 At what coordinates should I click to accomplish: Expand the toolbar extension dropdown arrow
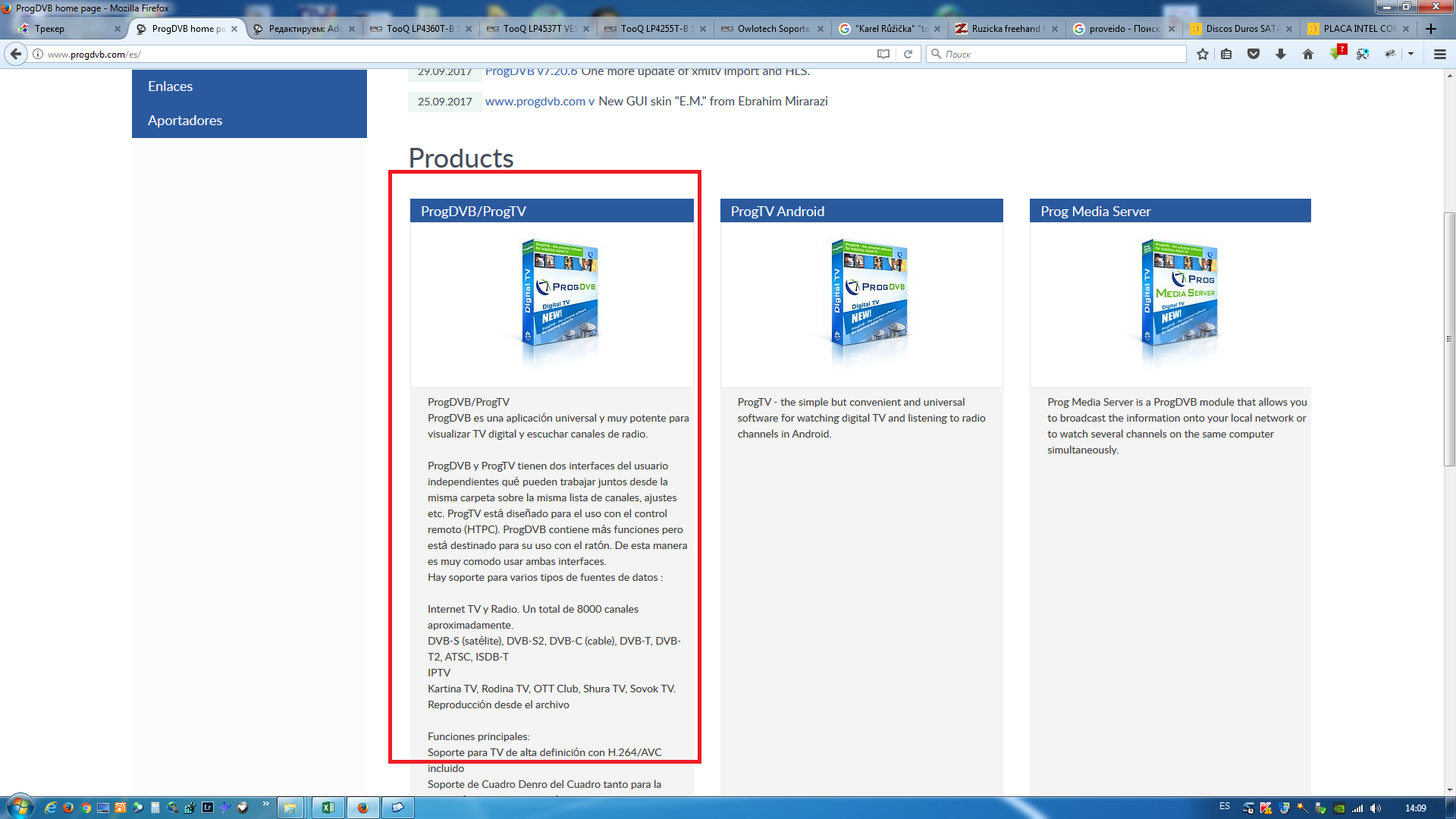click(1411, 54)
